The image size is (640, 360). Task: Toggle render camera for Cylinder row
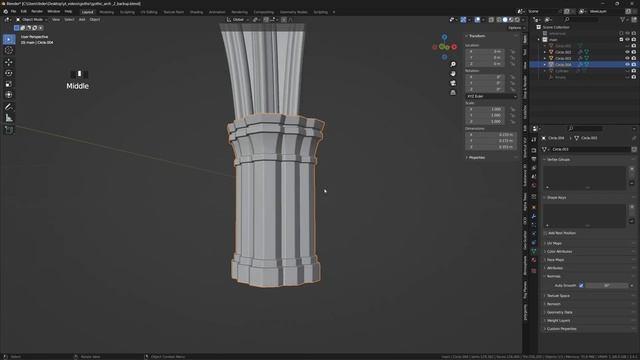point(634,71)
